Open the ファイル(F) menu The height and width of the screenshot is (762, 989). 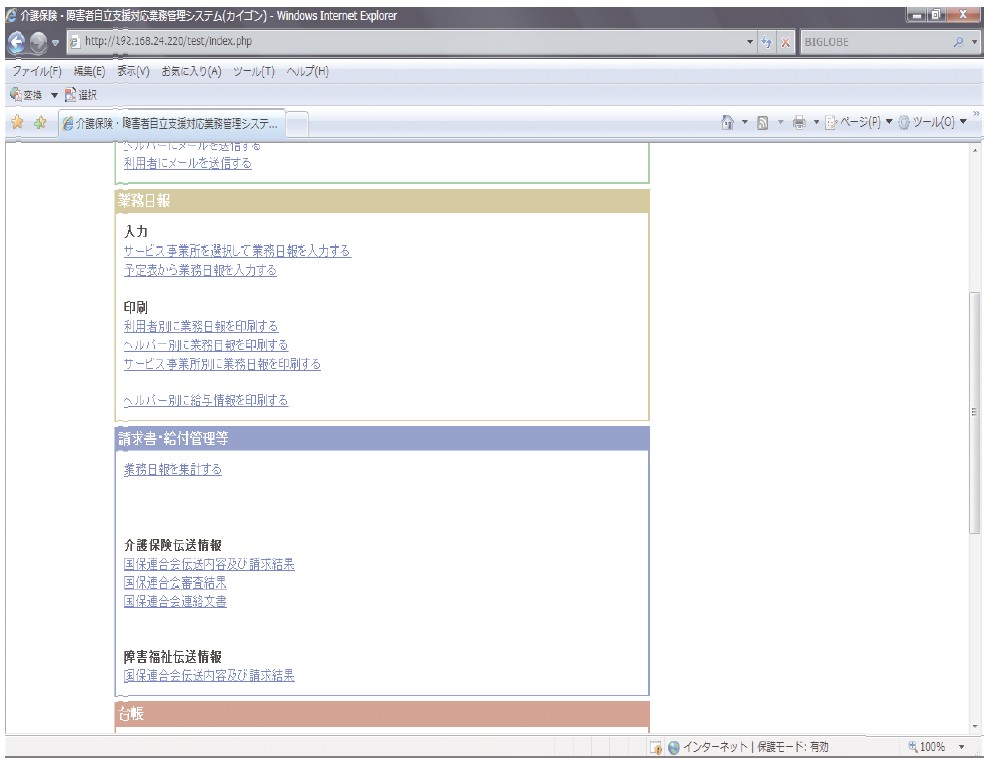37,71
